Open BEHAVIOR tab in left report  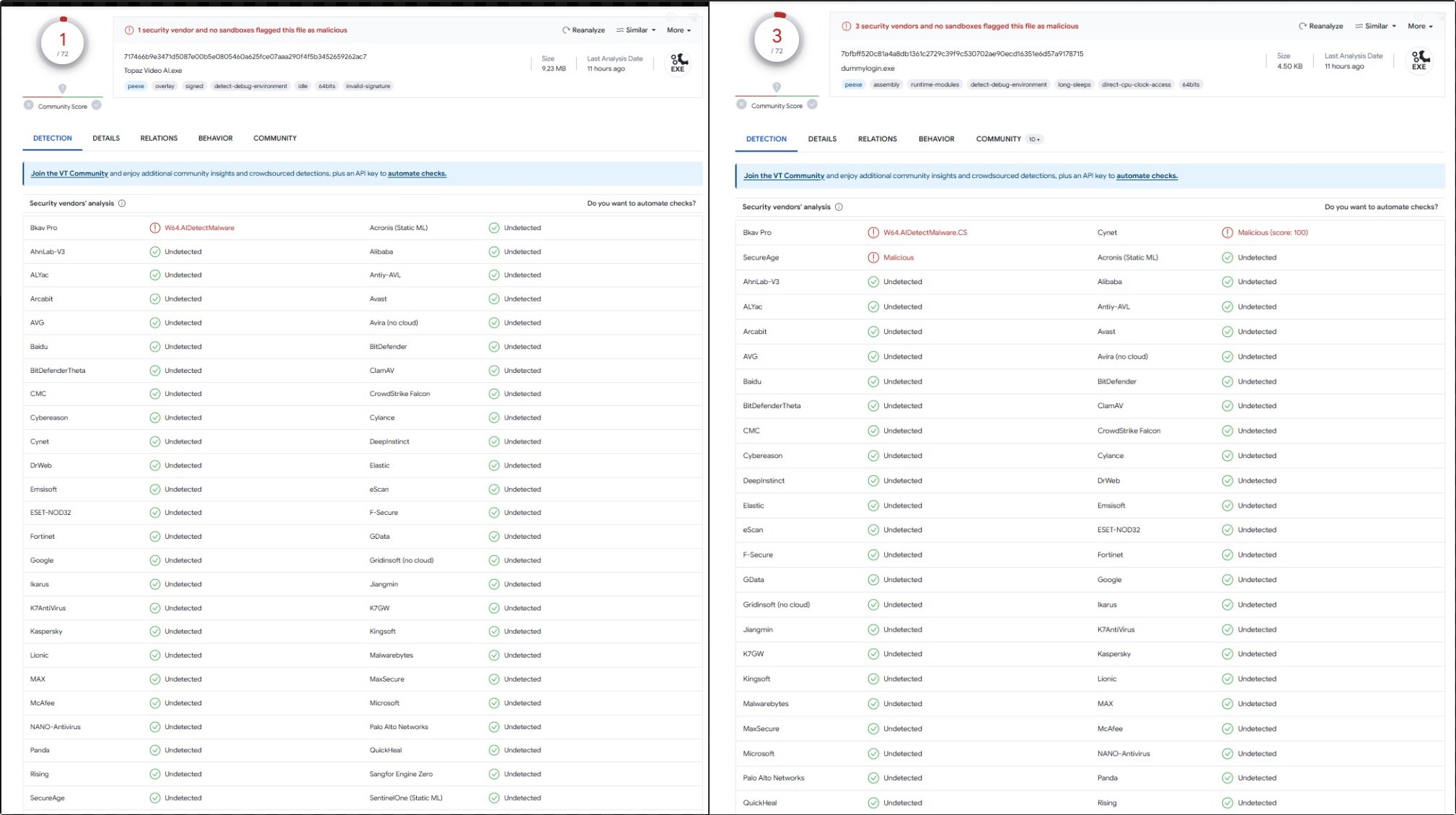coord(216,138)
